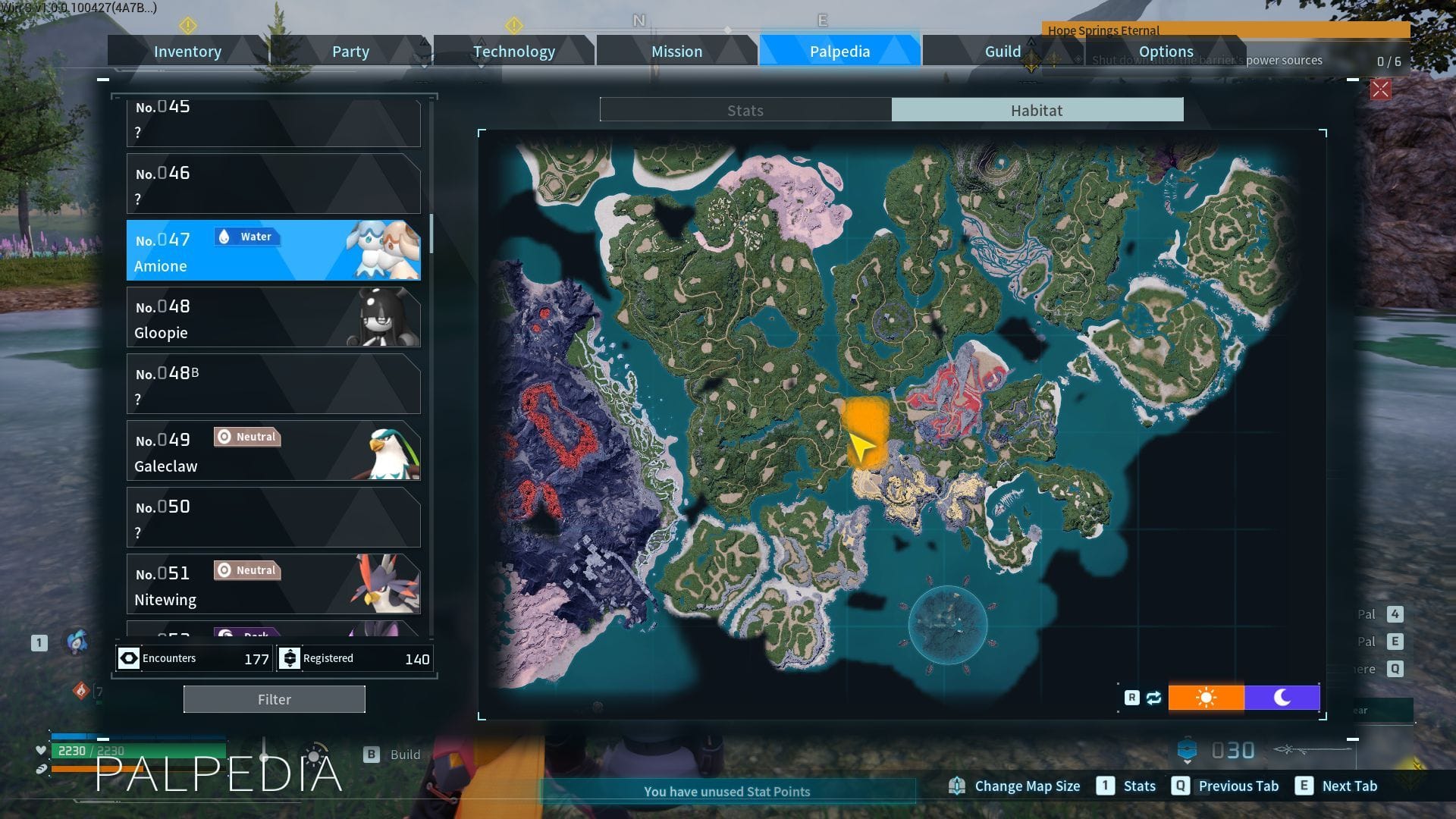
Task: Click the green health bar 2230
Action: click(x=138, y=751)
